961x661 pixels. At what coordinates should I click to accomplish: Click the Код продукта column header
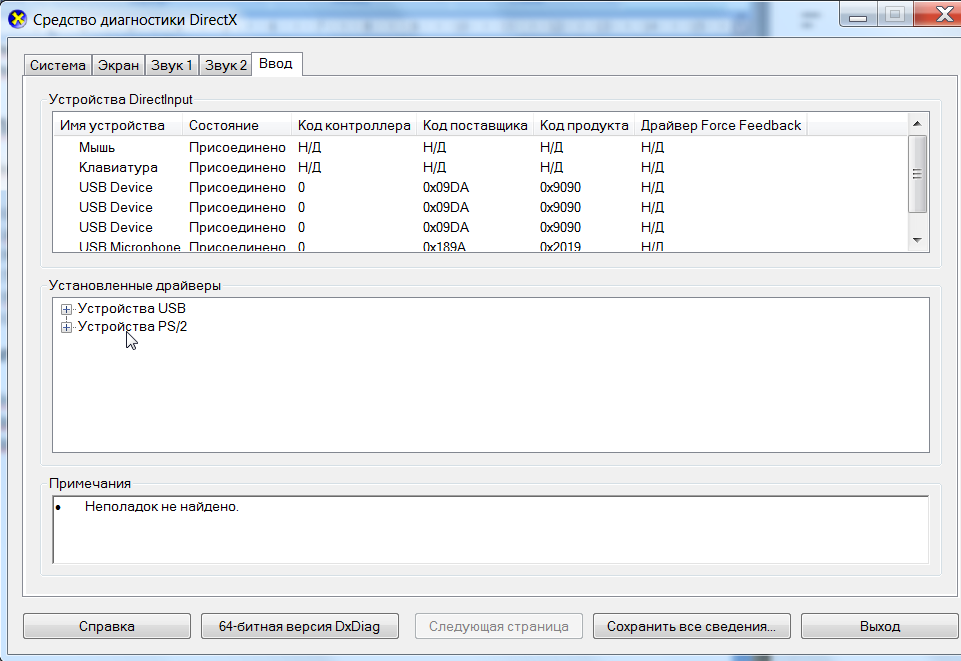(x=583, y=125)
